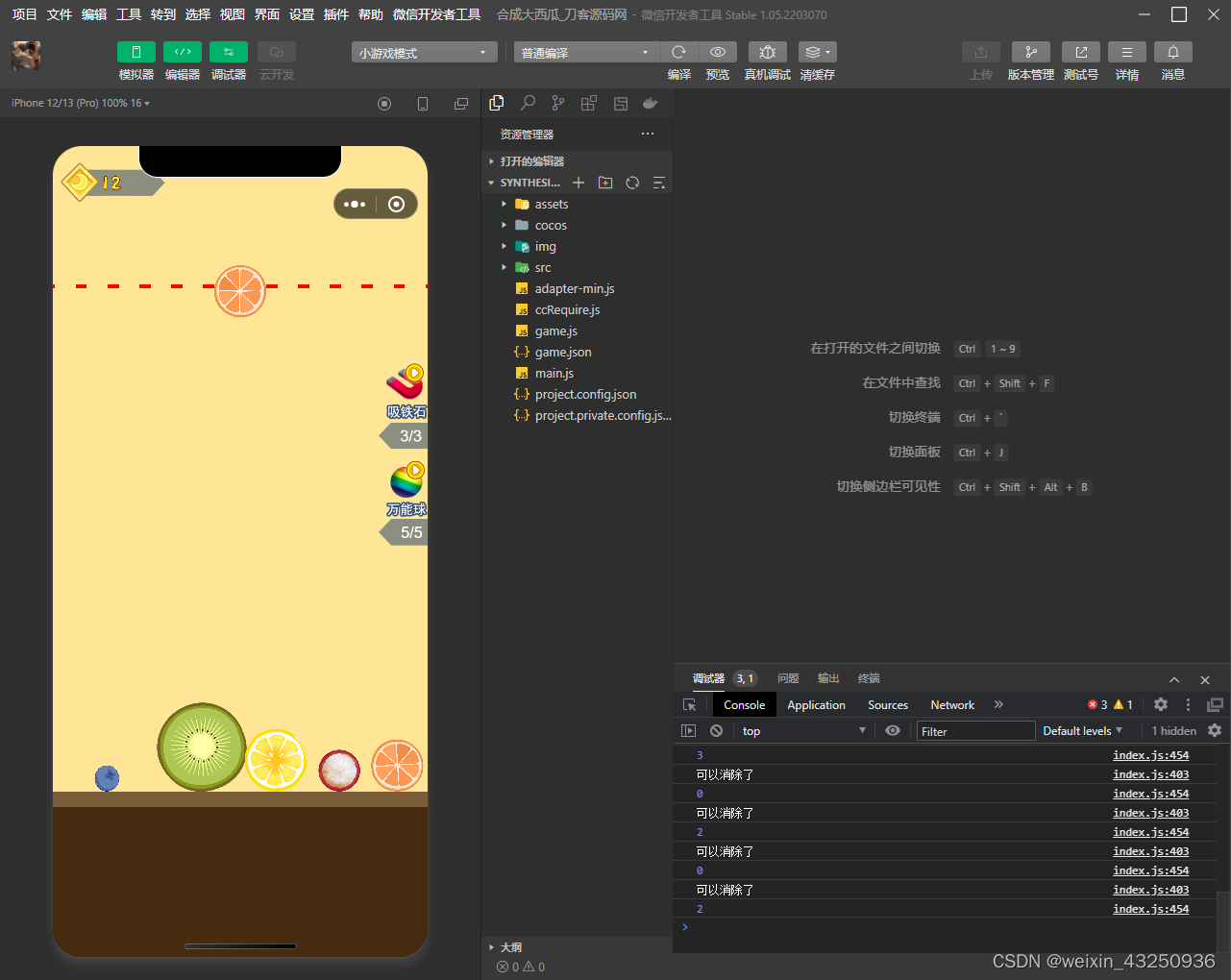Open the extensions blocks icon in sidebar
Image resolution: width=1231 pixels, height=980 pixels.
(589, 103)
